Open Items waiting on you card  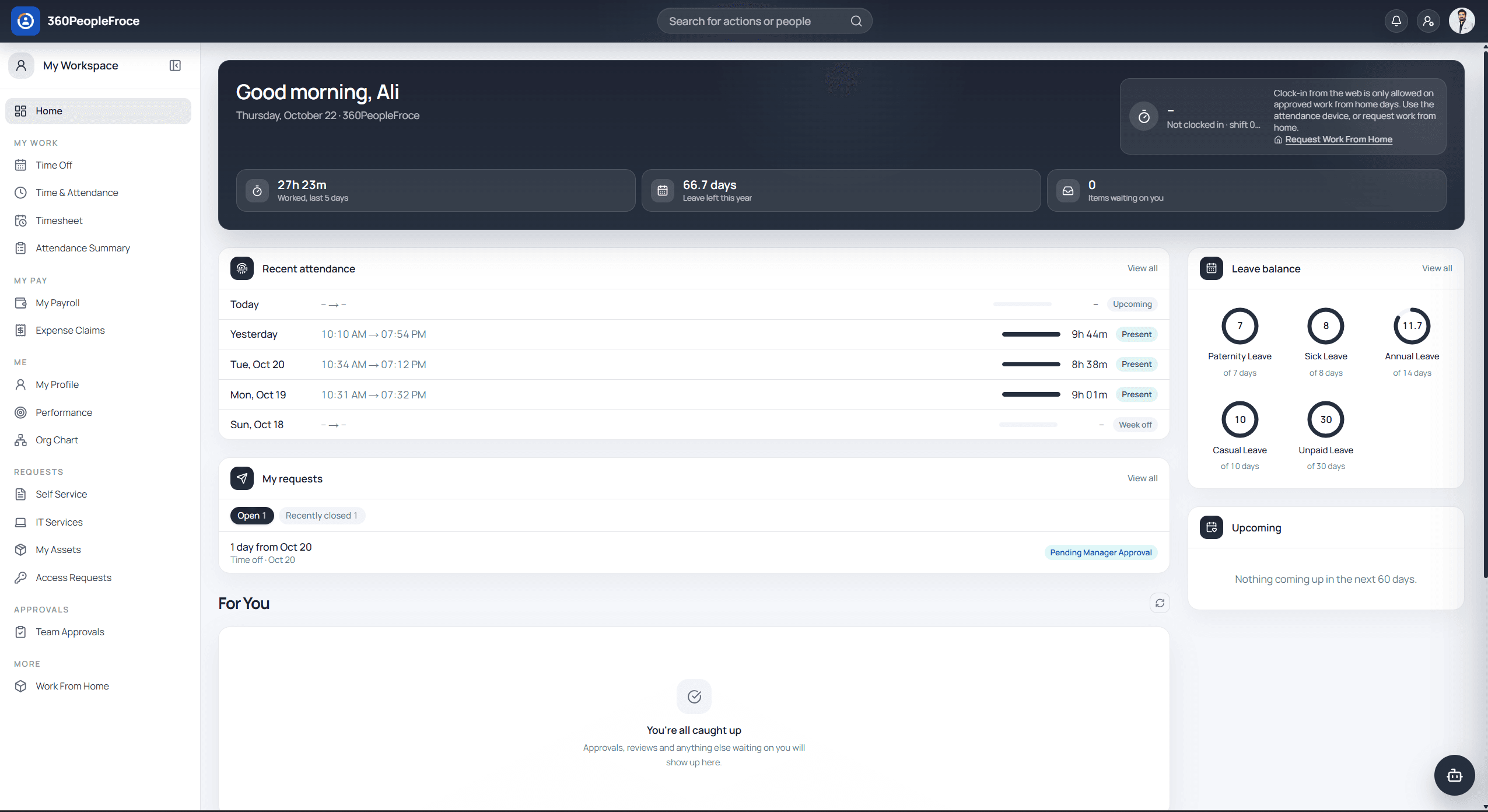tap(1247, 191)
